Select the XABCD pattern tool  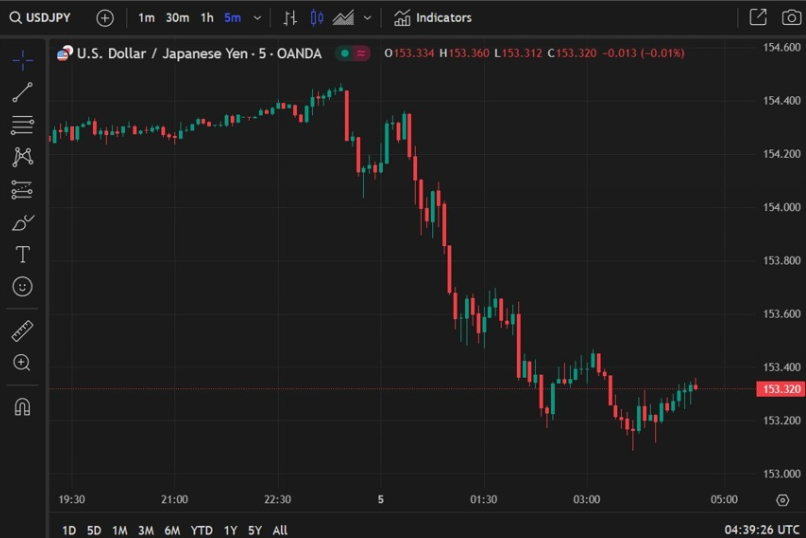[x=23, y=157]
